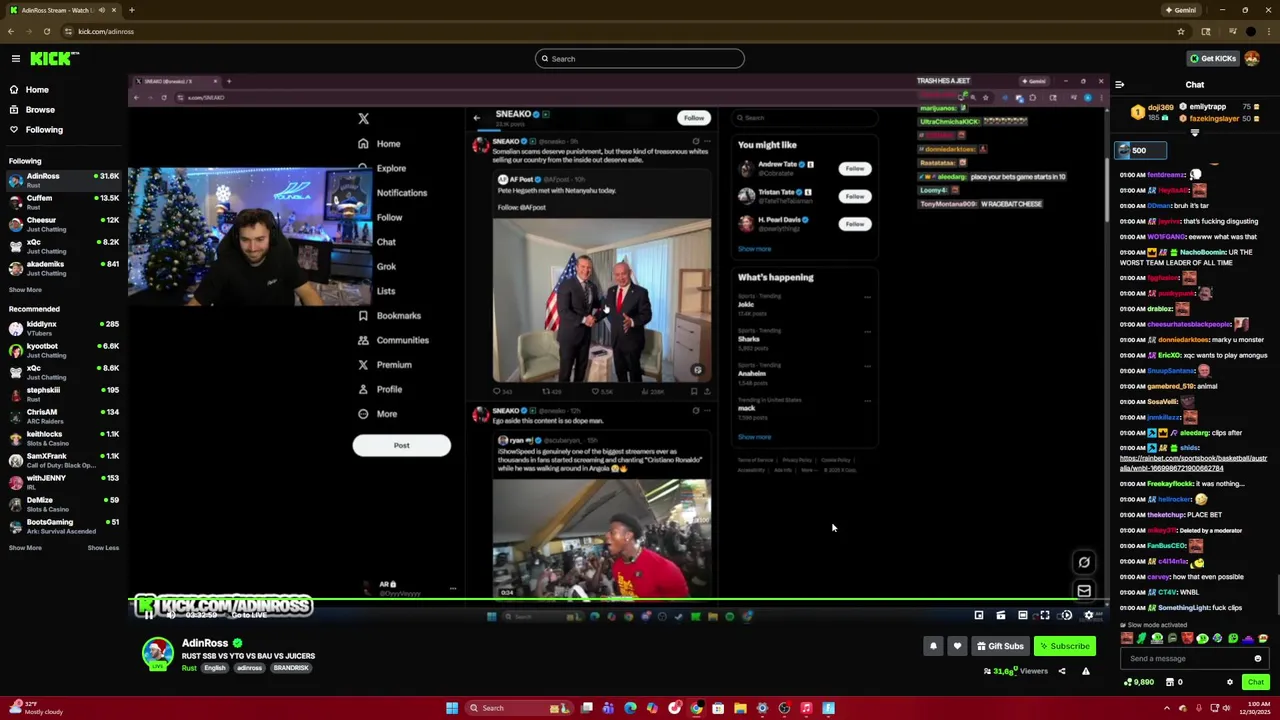
Task: Open the chat settings gear icon
Action: tap(1230, 682)
